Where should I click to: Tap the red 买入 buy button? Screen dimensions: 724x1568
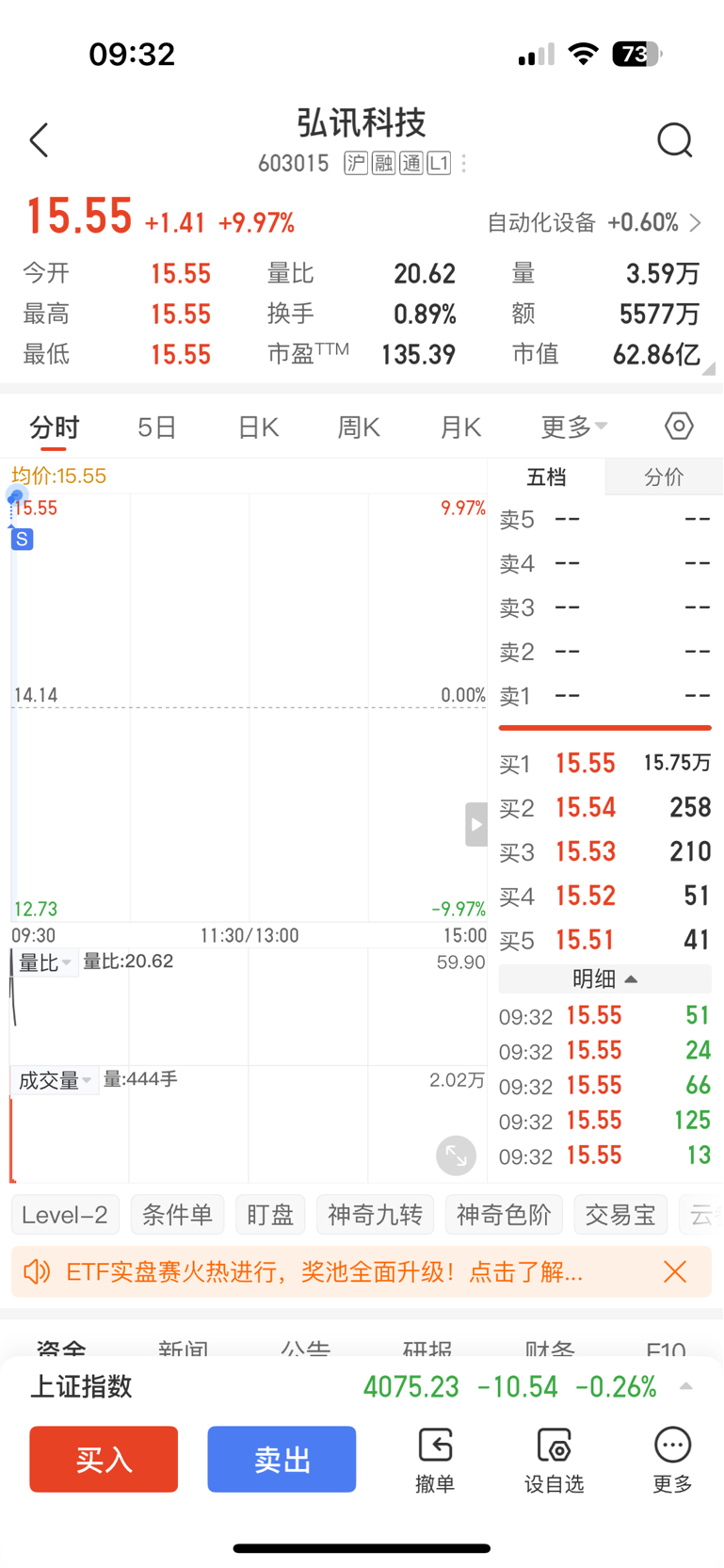(104, 1459)
